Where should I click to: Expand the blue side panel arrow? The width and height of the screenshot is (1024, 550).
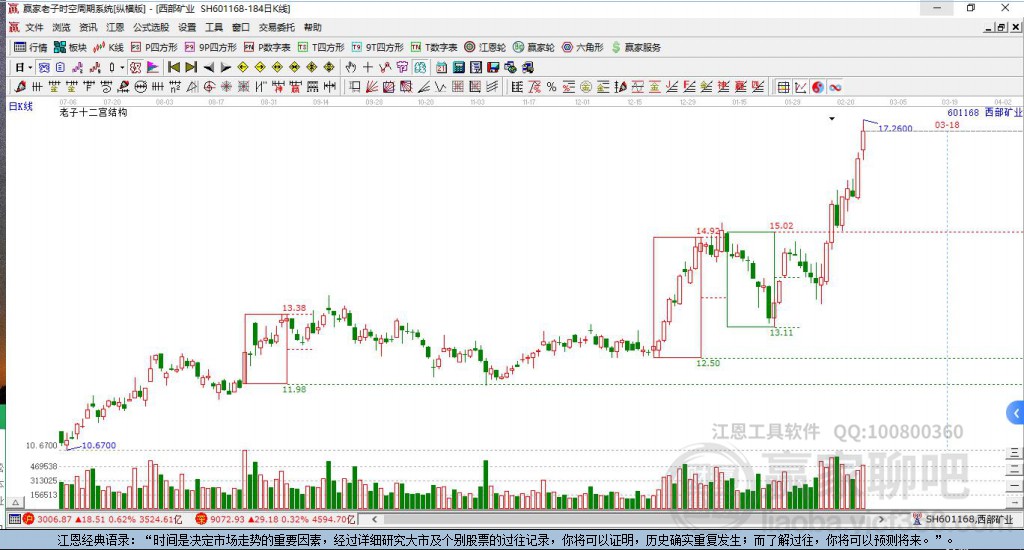[1016, 413]
